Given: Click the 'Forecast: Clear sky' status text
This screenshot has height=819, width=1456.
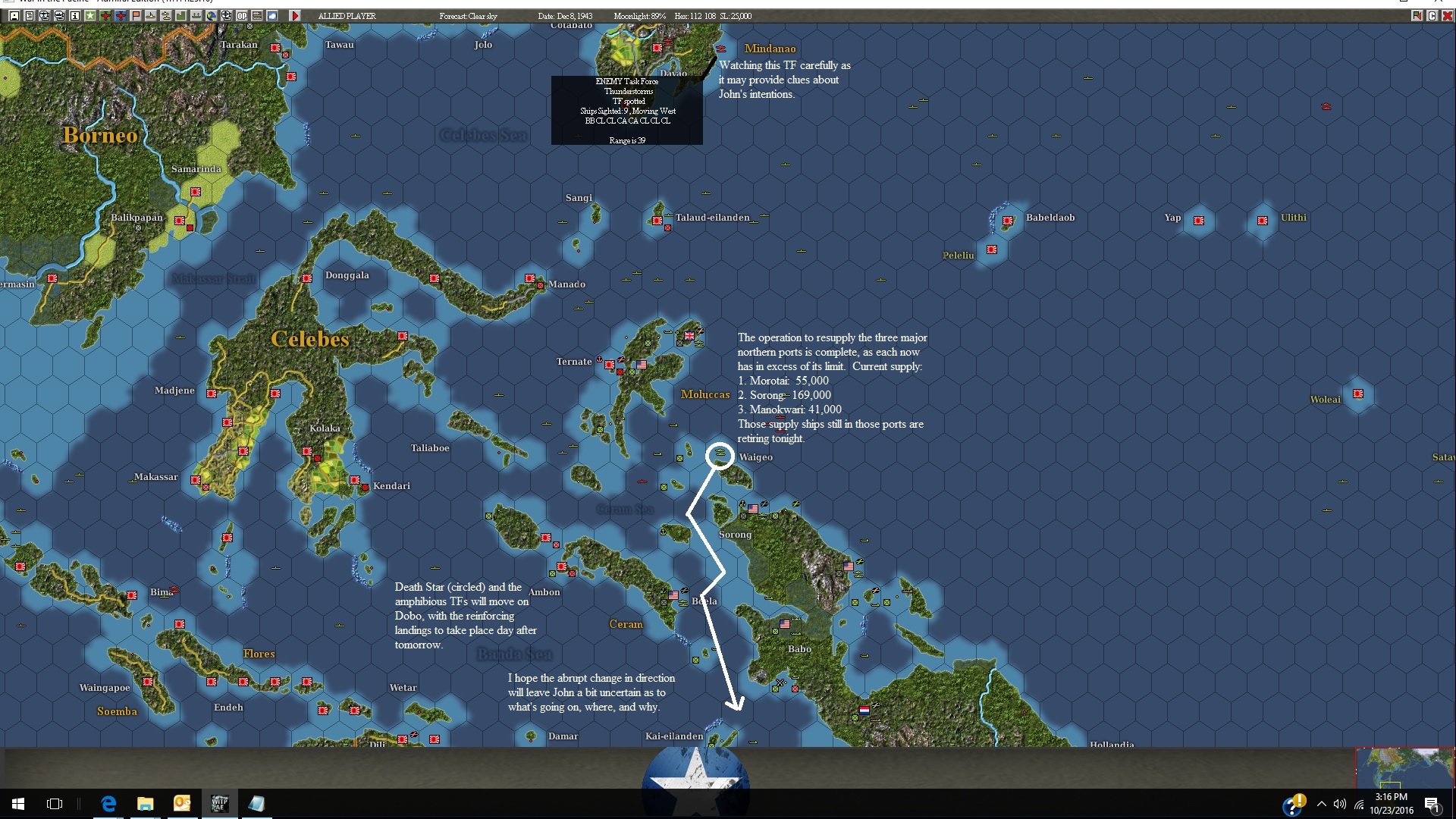Looking at the screenshot, I should (x=469, y=16).
